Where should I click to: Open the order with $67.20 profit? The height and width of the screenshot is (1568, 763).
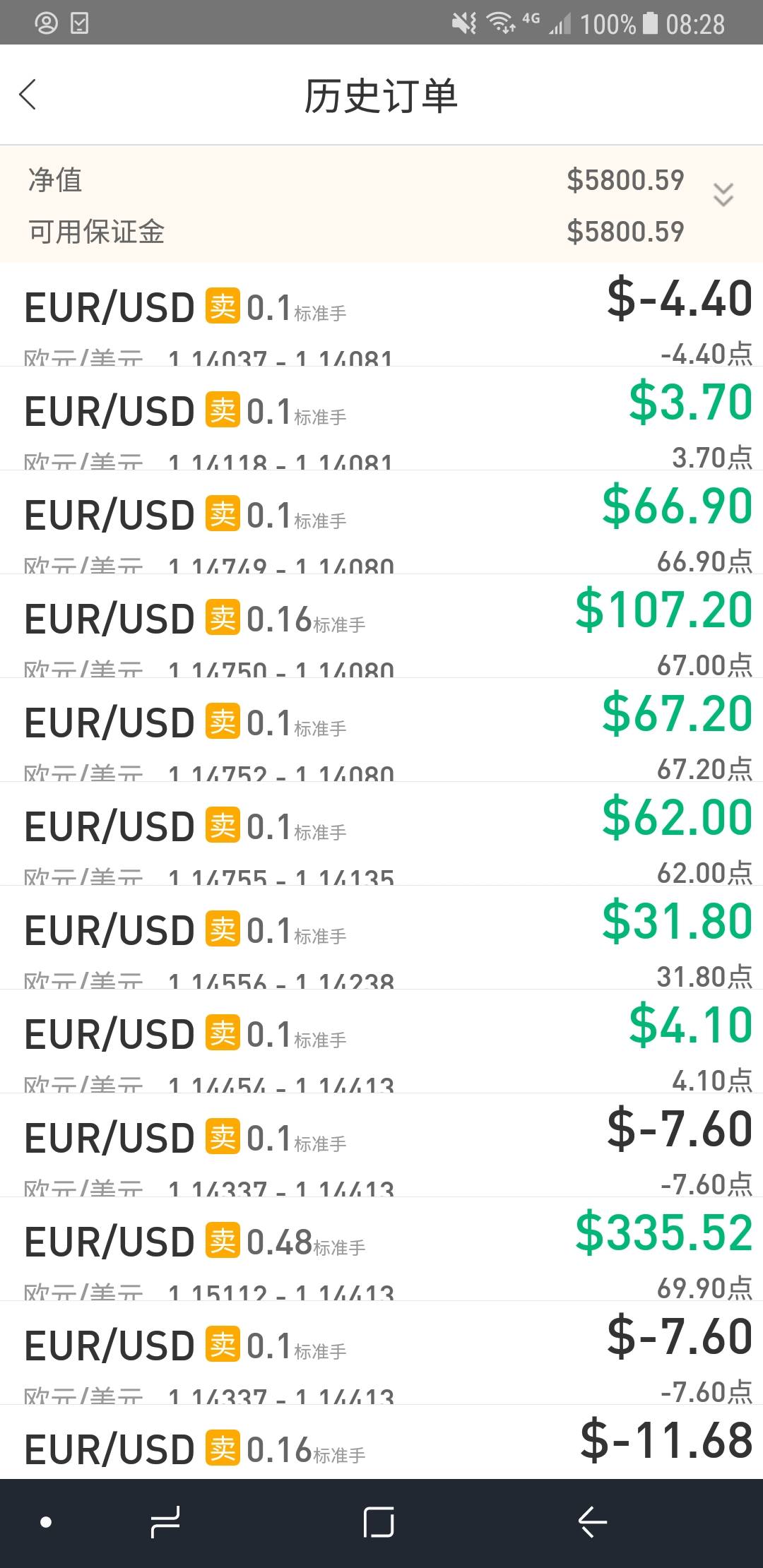(x=381, y=730)
